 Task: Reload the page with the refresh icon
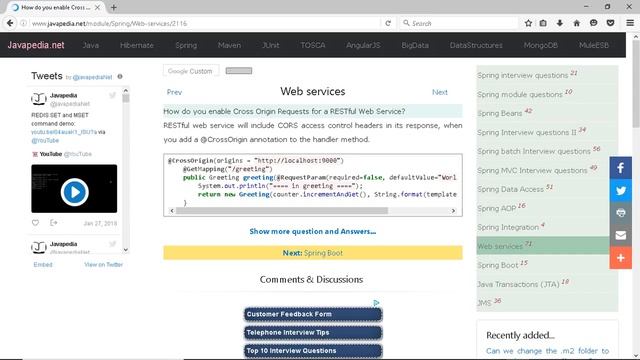pos(388,23)
